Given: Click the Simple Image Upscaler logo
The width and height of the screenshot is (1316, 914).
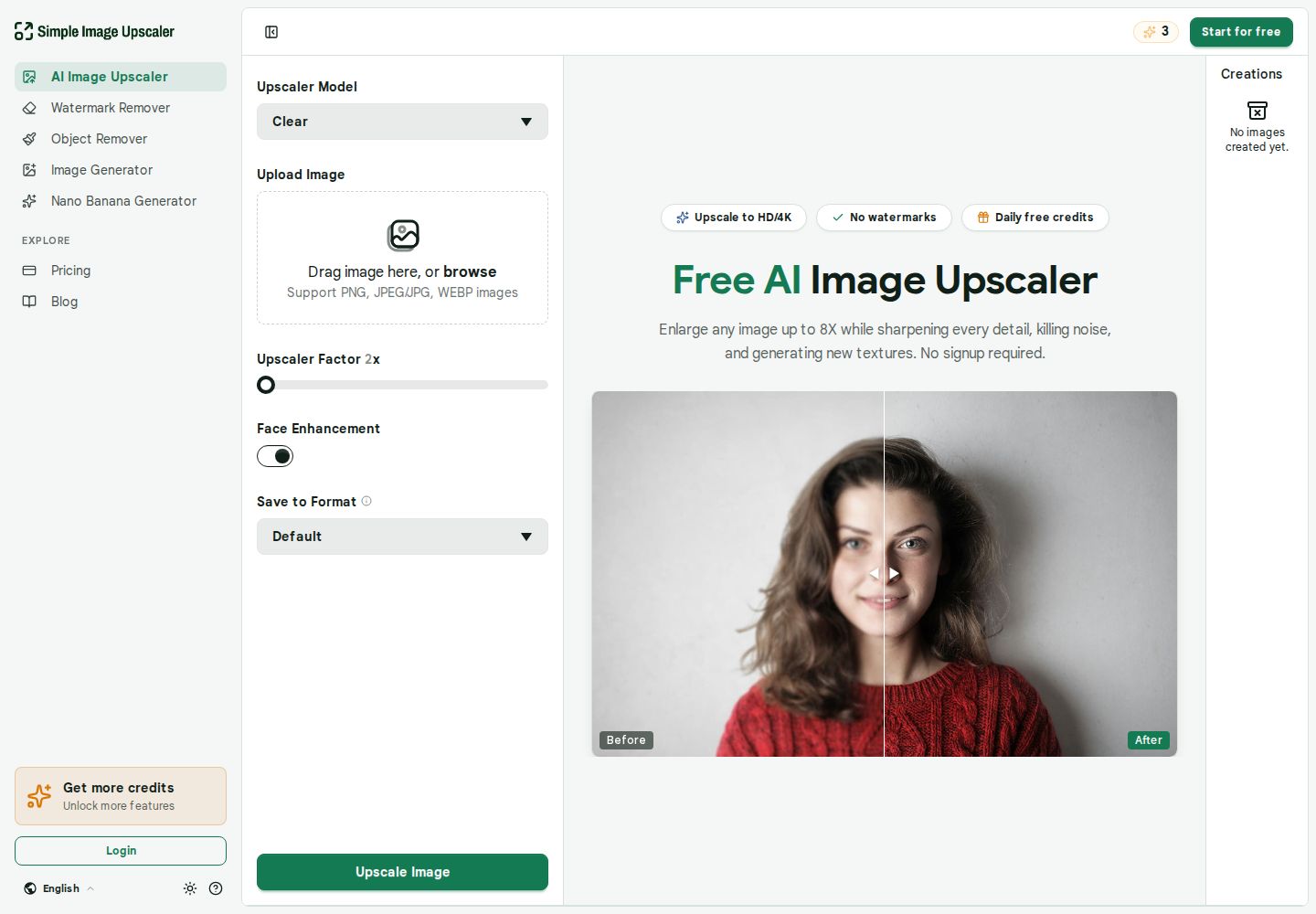Looking at the screenshot, I should 94,31.
